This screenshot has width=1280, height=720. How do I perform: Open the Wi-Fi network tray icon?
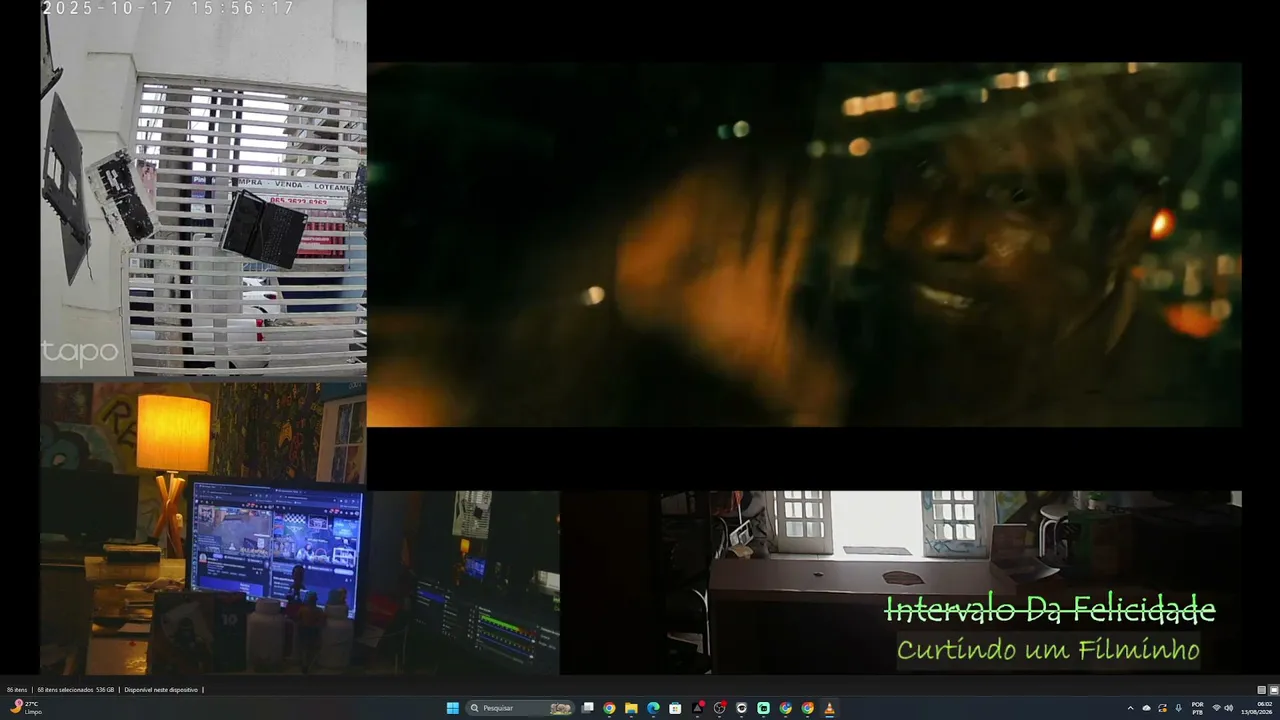1217,708
